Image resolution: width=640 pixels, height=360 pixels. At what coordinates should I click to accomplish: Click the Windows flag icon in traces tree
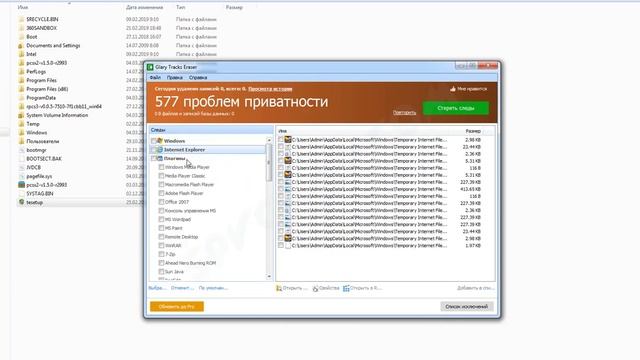[x=160, y=141]
